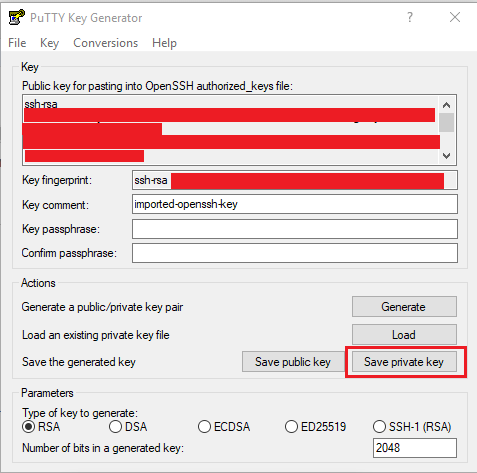Image resolution: width=477 pixels, height=473 pixels.
Task: Click the Generate button
Action: click(x=404, y=307)
